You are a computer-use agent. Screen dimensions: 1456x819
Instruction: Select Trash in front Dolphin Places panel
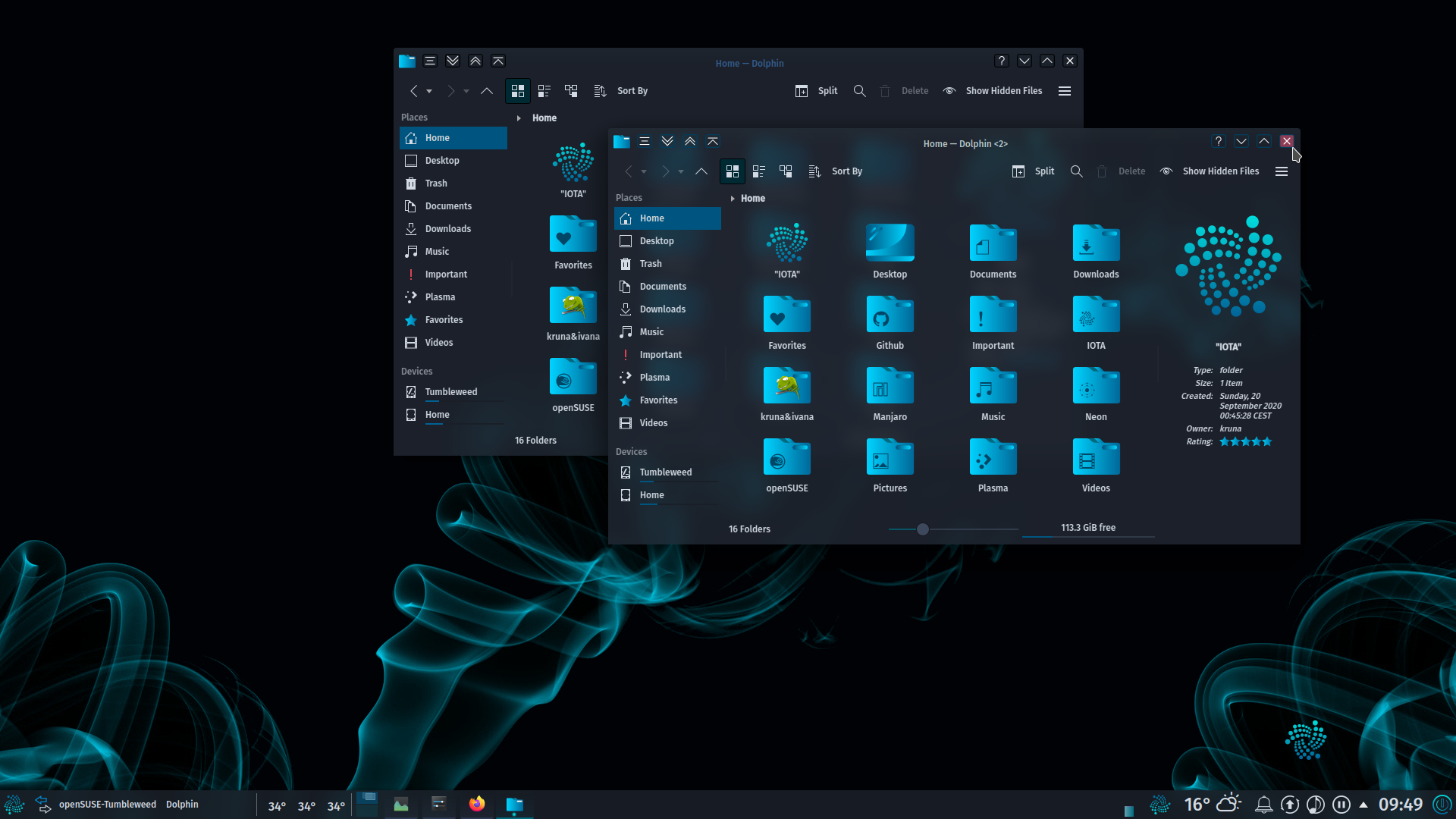click(x=667, y=264)
